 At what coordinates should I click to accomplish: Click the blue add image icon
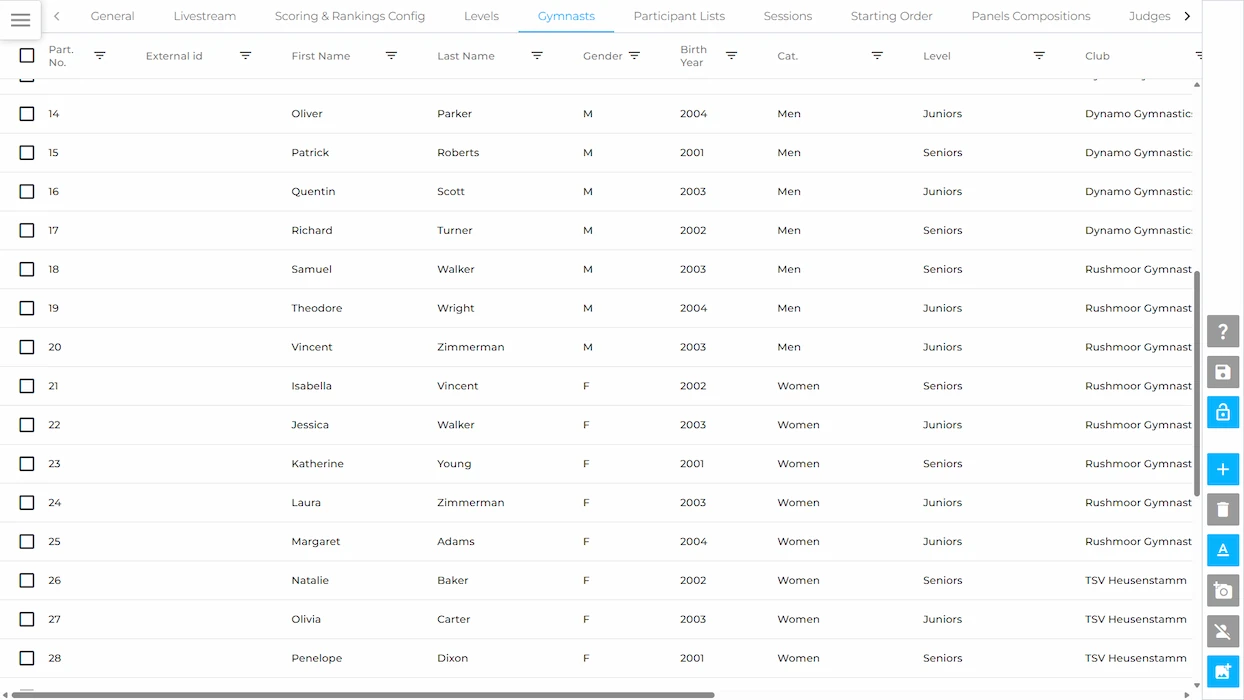(1223, 671)
